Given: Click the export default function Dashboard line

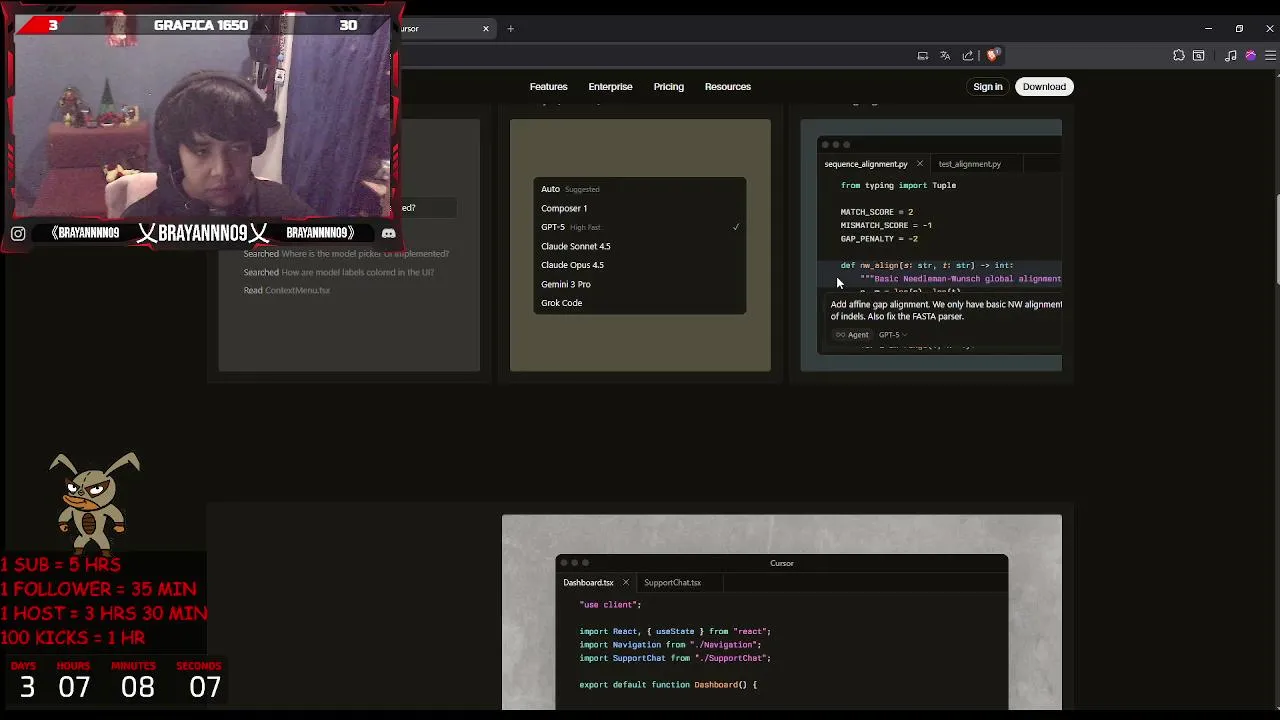Looking at the screenshot, I should [x=668, y=685].
